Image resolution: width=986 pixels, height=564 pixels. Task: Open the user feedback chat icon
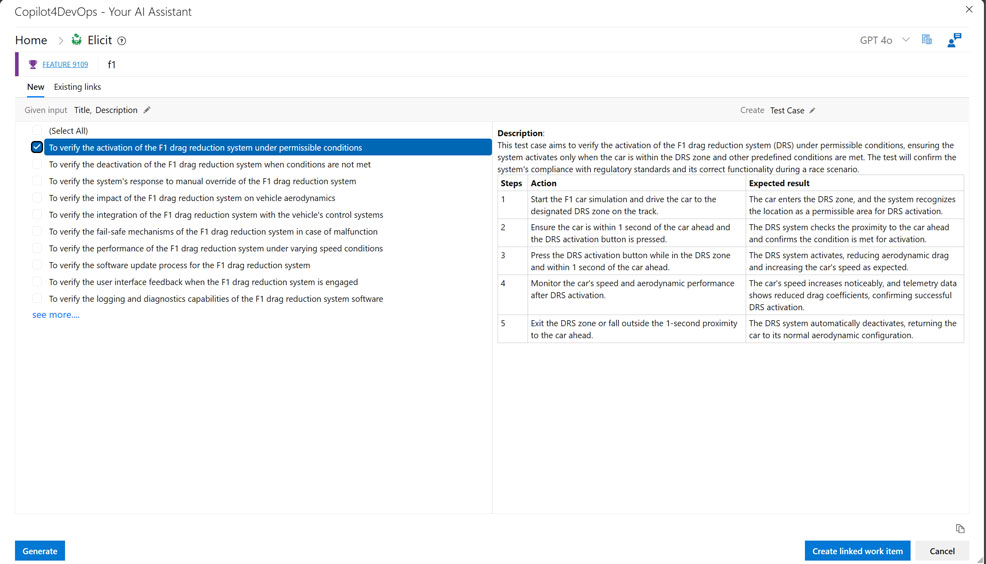954,40
